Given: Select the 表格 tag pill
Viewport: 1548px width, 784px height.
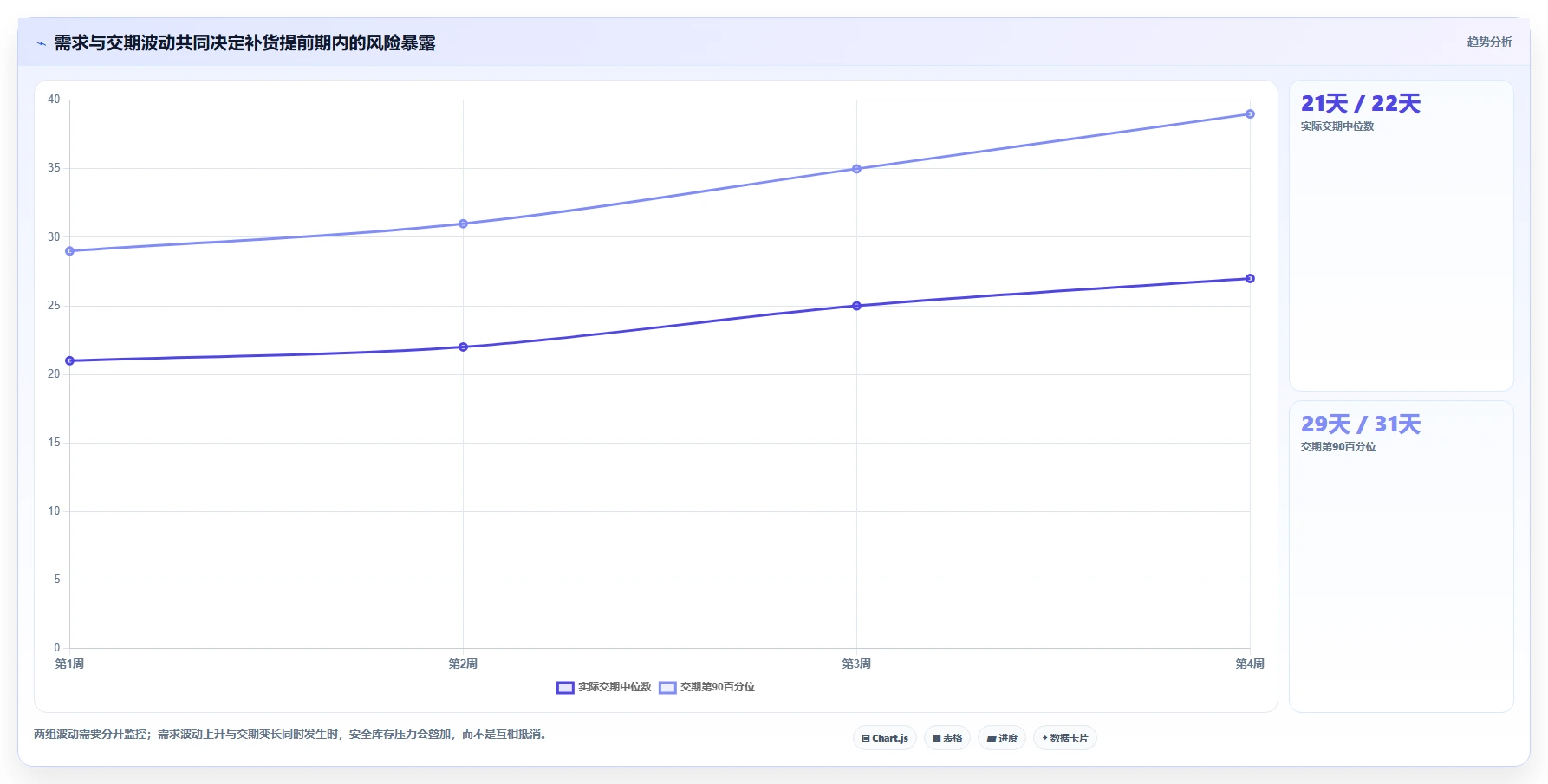Looking at the screenshot, I should 947,738.
